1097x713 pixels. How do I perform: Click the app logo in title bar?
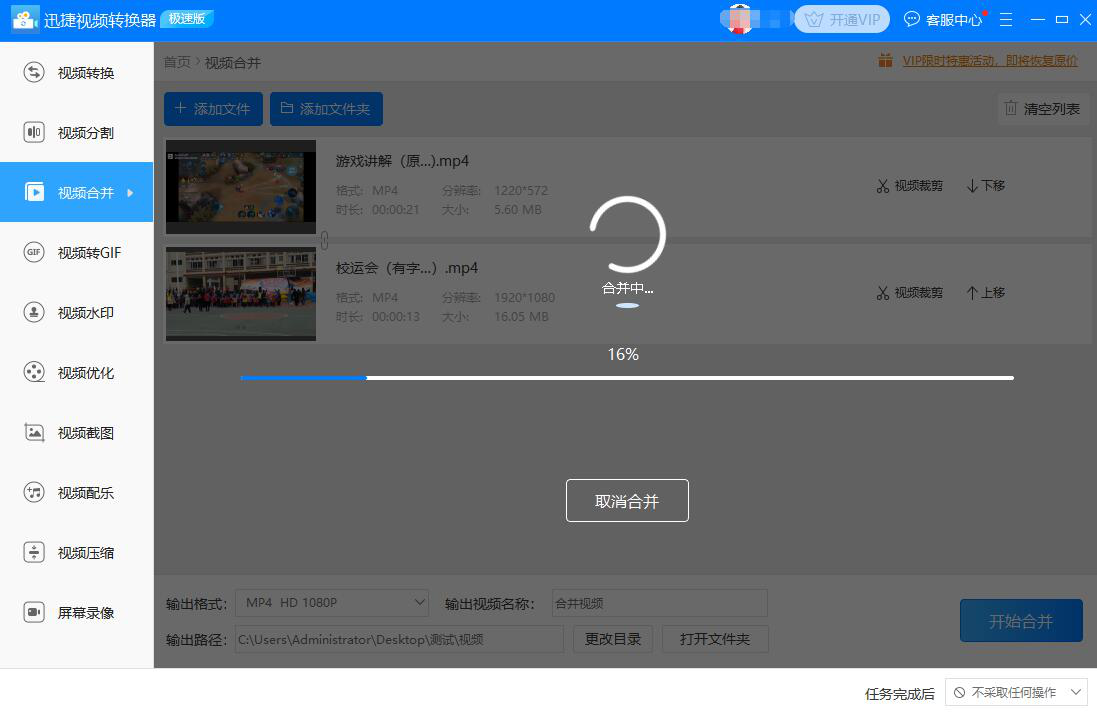pyautogui.click(x=25, y=20)
